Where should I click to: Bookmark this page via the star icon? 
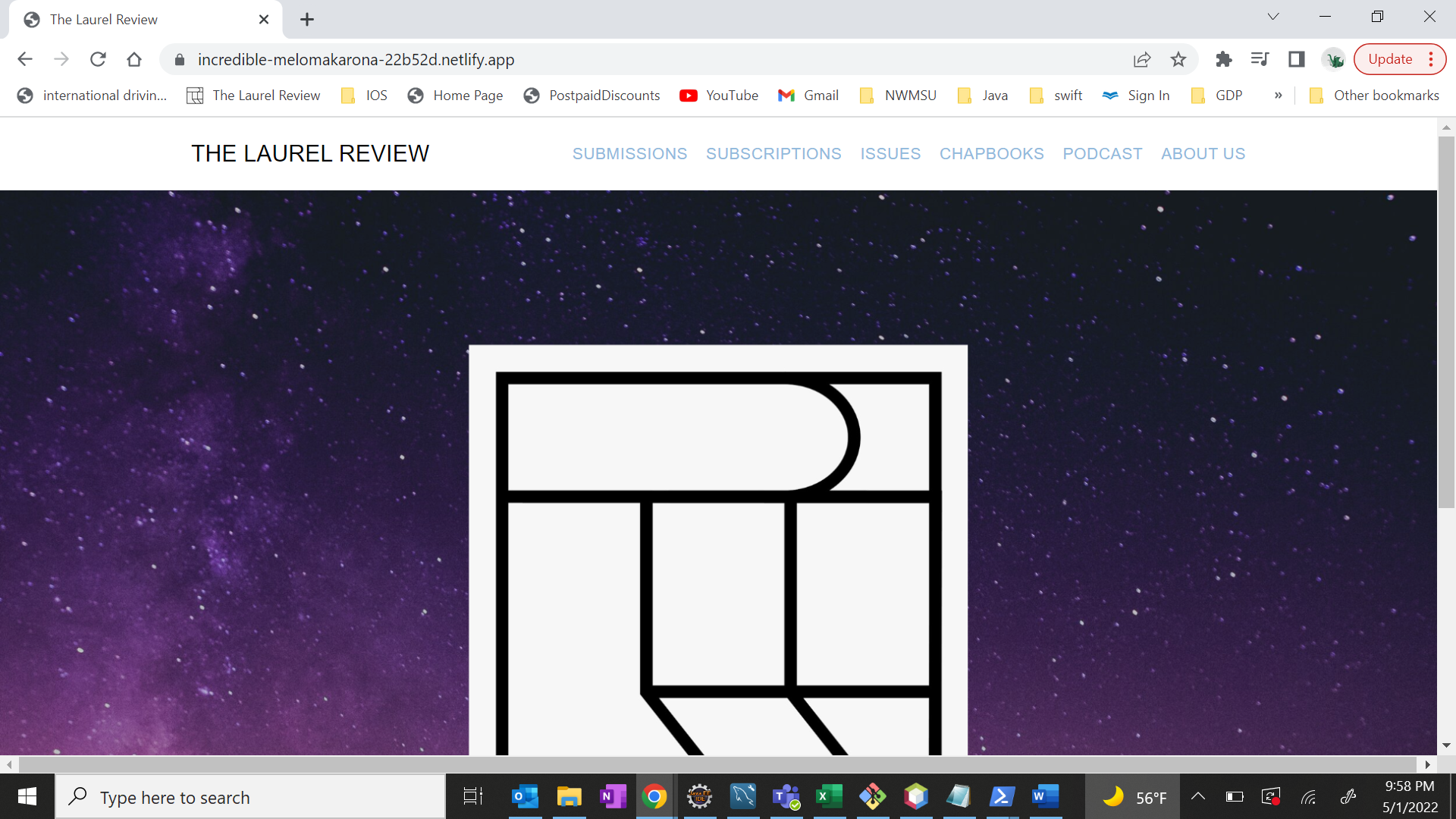click(1178, 59)
